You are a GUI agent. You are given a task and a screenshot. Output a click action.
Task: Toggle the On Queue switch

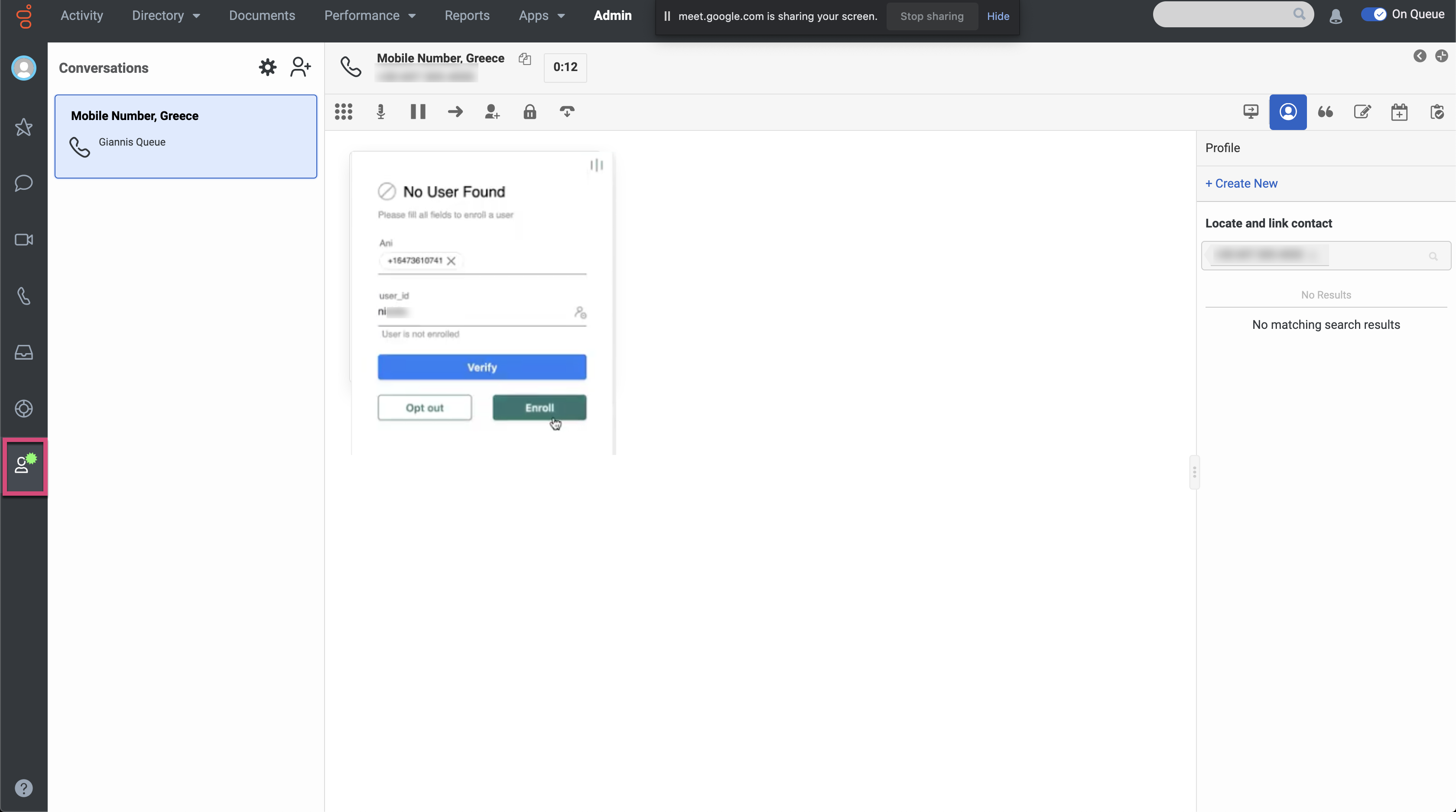(1374, 15)
